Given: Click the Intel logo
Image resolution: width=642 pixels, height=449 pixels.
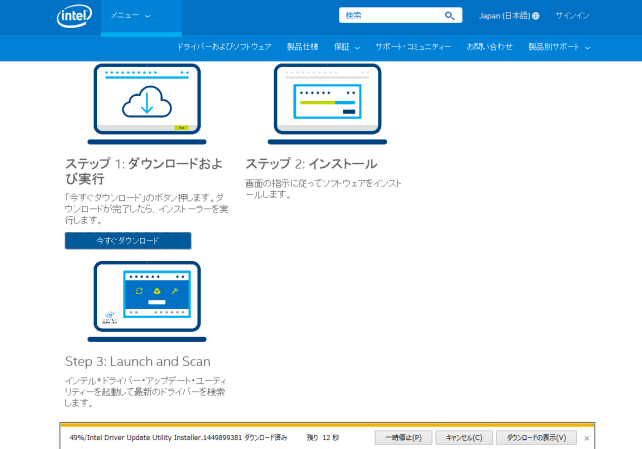Looking at the screenshot, I should (74, 16).
